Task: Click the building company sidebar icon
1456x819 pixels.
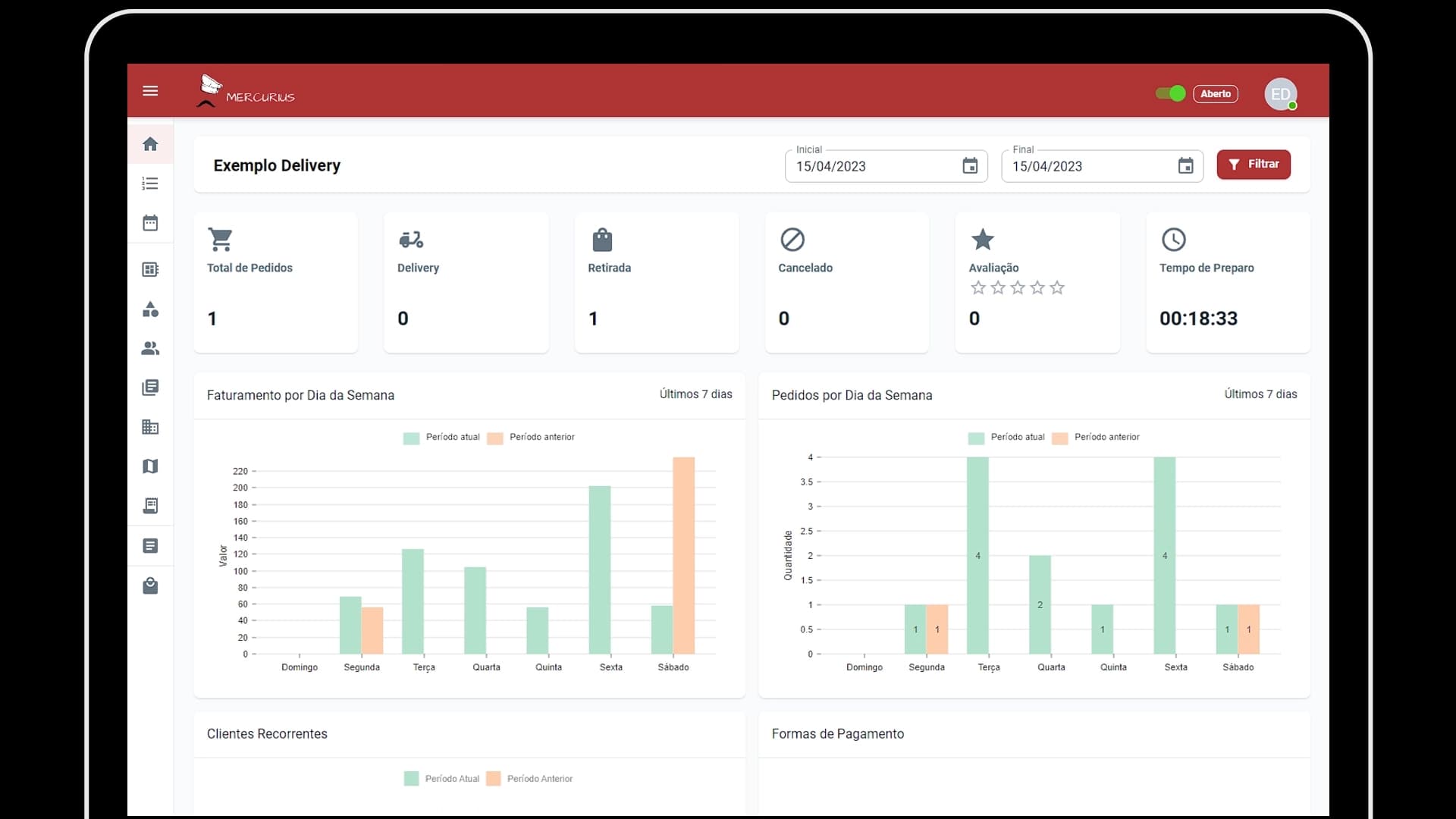Action: pos(150,427)
